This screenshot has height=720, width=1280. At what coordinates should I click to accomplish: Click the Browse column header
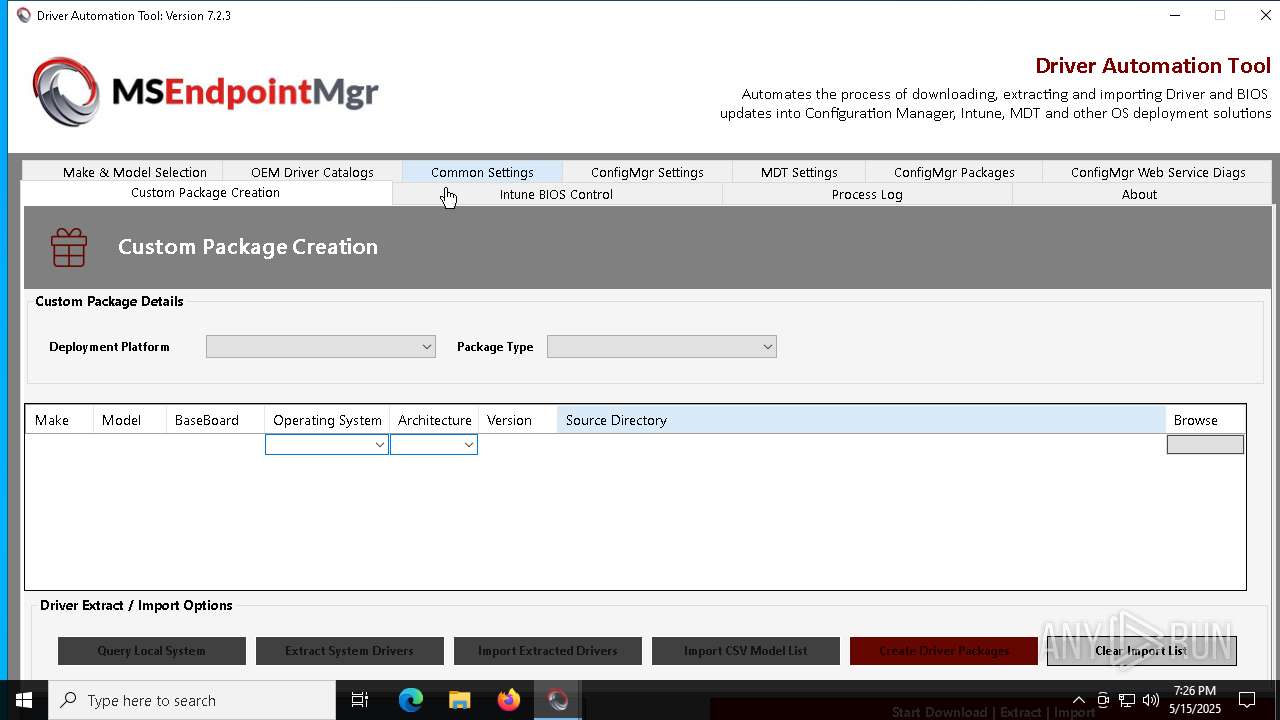point(1205,420)
